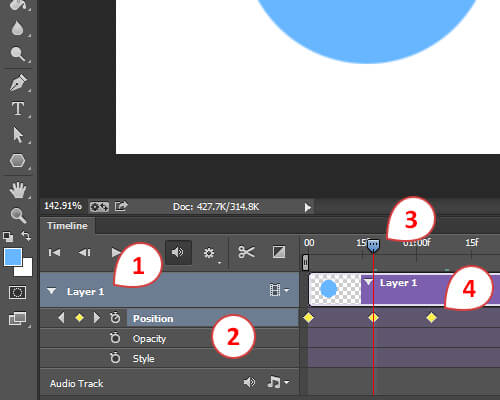This screenshot has height=400, width=500.
Task: Select the Pen tool
Action: pyautogui.click(x=18, y=82)
